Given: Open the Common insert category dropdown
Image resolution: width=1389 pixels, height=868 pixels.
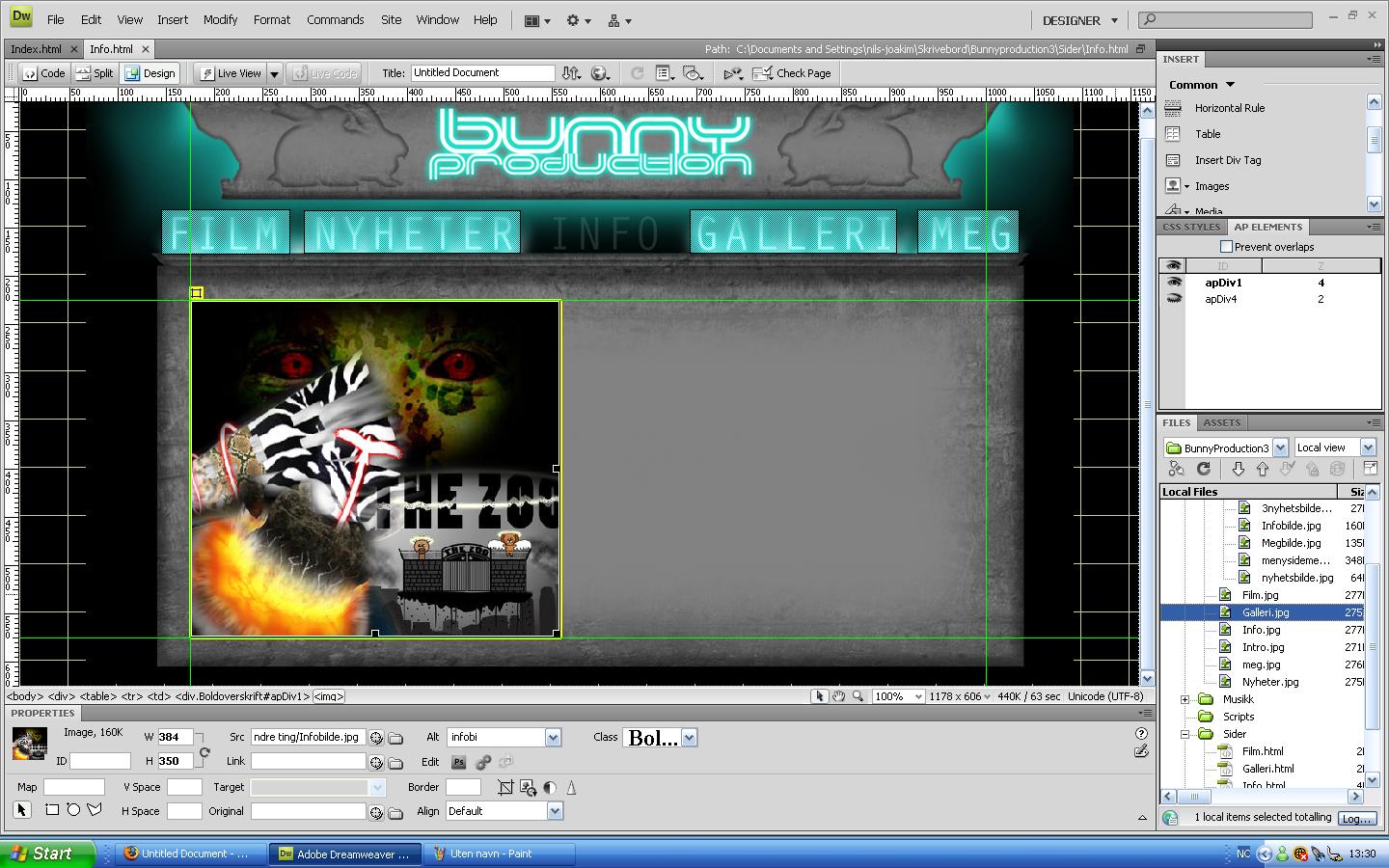Looking at the screenshot, I should pyautogui.click(x=1202, y=85).
